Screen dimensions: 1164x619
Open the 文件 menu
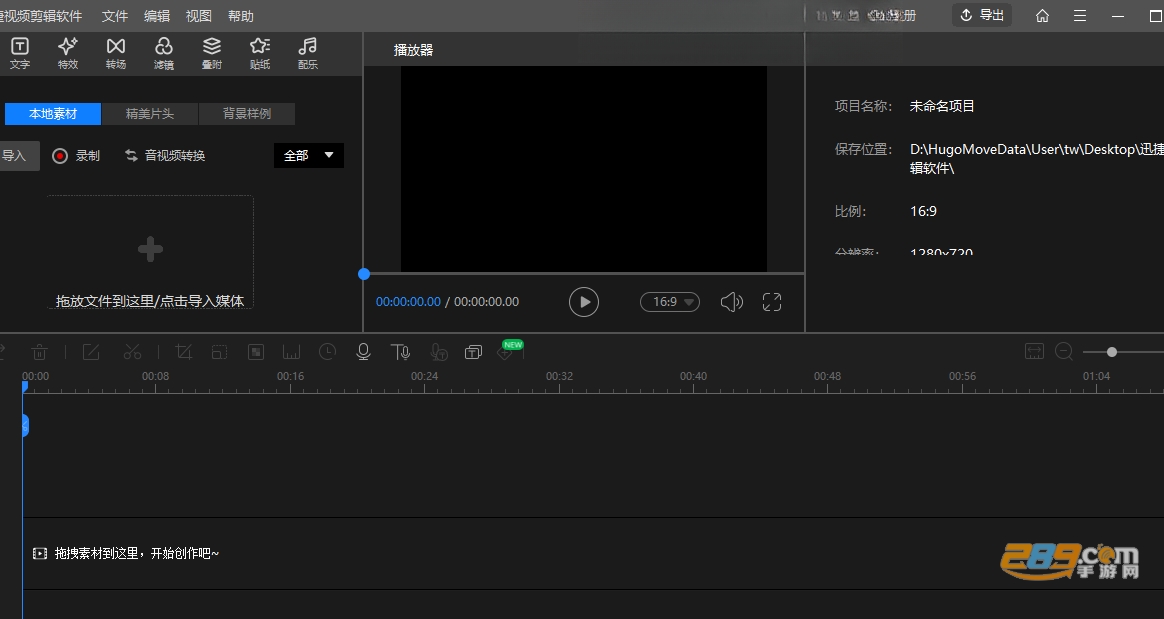tap(114, 16)
